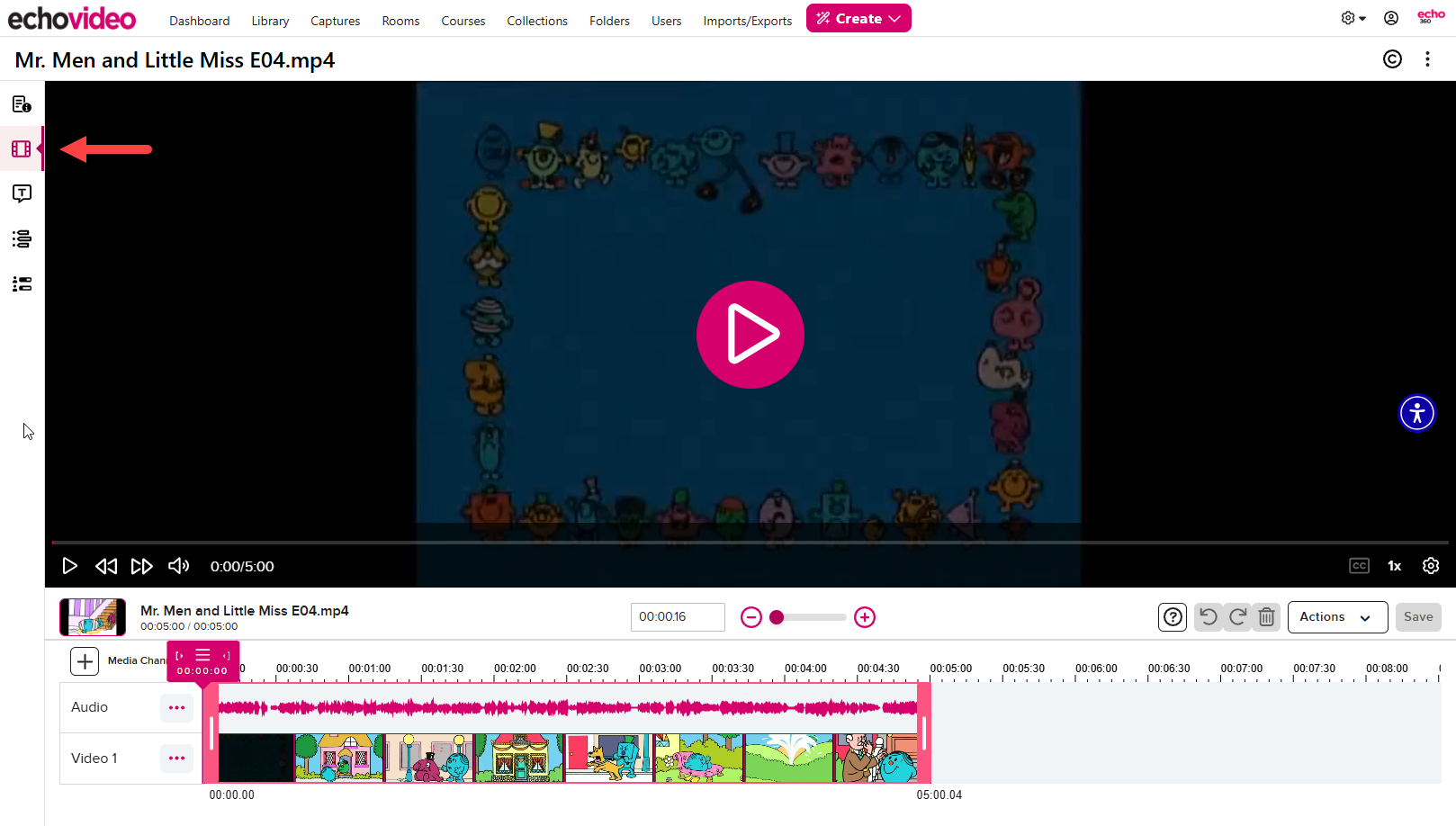Viewport: 1456px width, 826px height.
Task: Open the settings gear dropdown in header
Action: click(x=1353, y=18)
